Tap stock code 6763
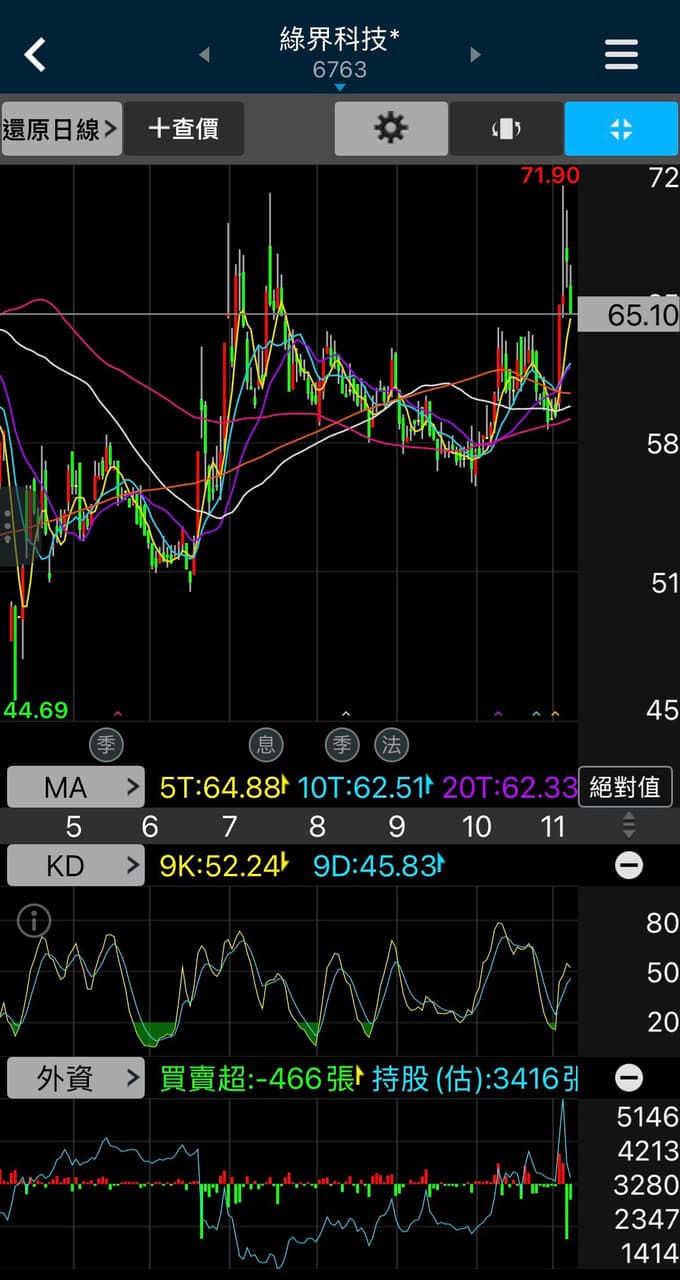The height and width of the screenshot is (1280, 680). [x=340, y=70]
